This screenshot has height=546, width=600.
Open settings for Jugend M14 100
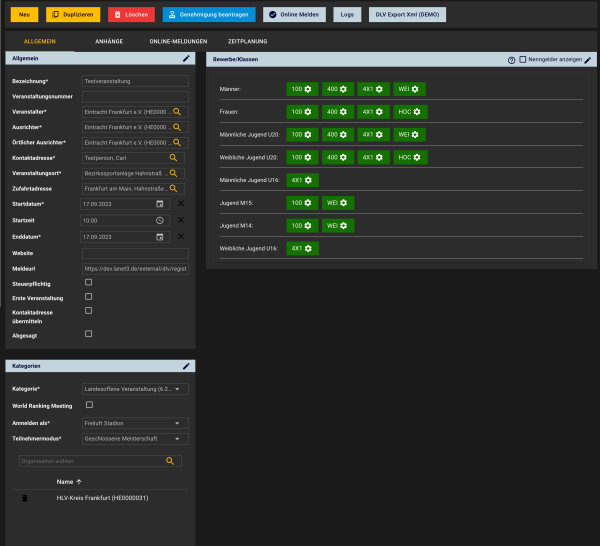click(308, 226)
